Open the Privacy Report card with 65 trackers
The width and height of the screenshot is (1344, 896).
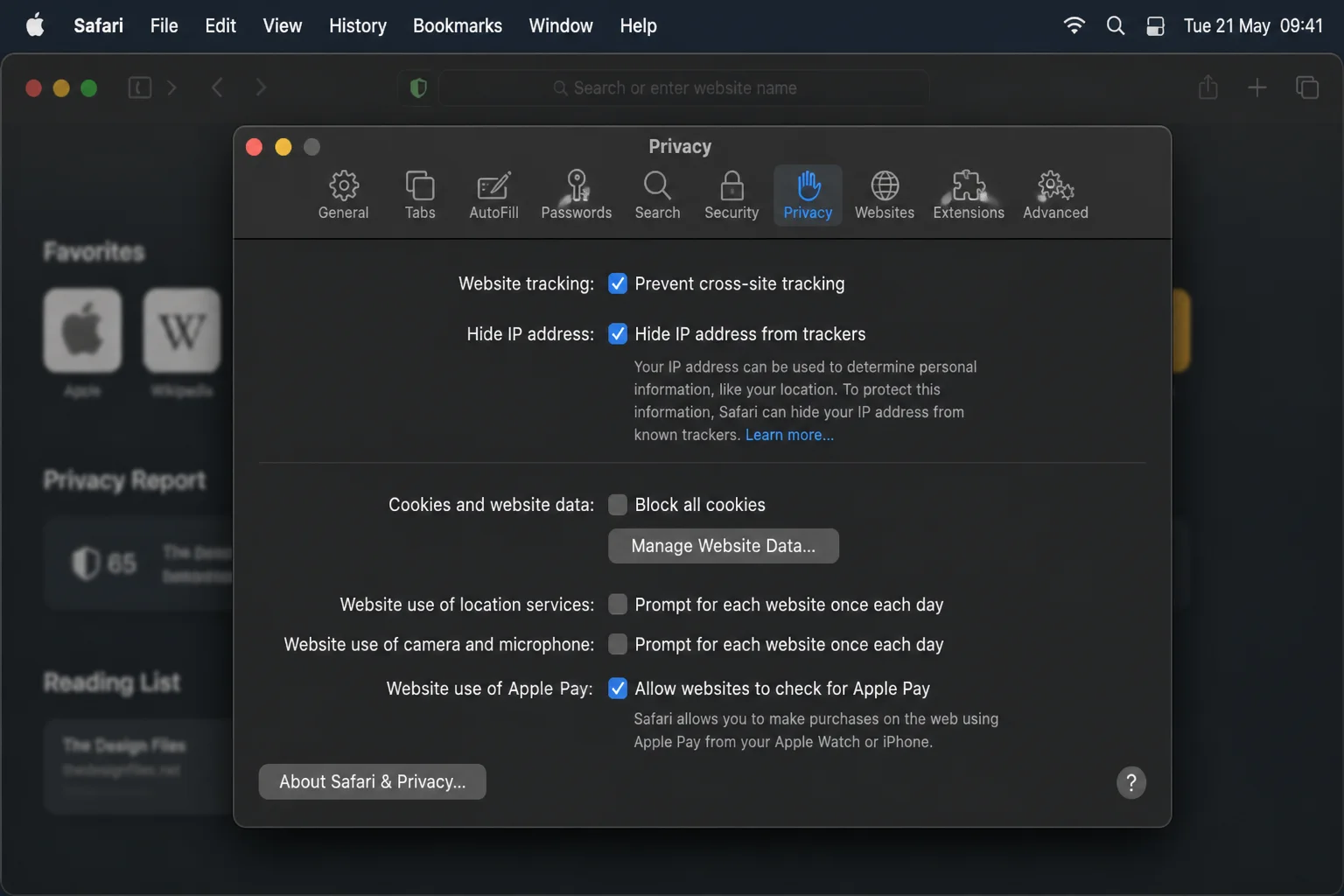click(x=140, y=563)
